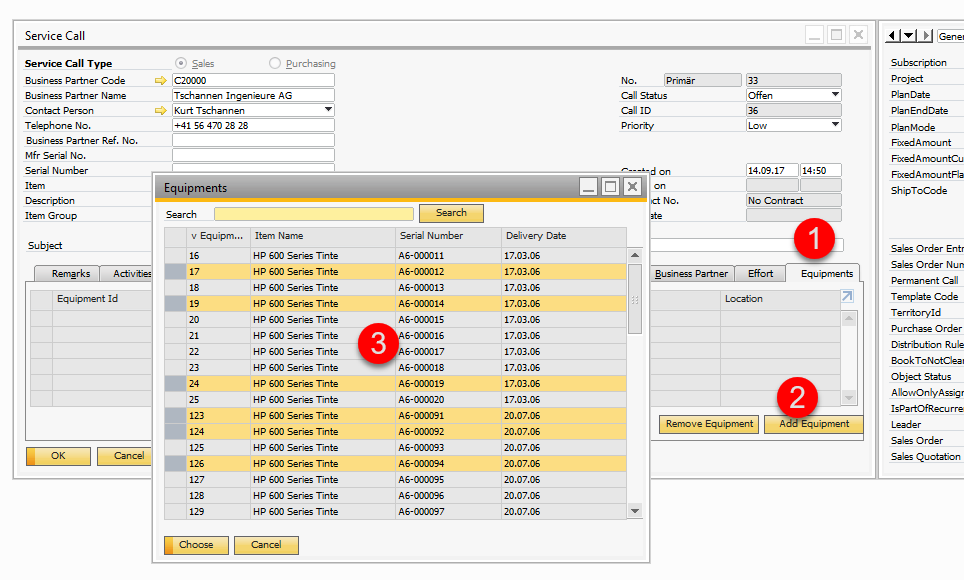964x580 pixels.
Task: Go to next record arrow in side panel
Action: click(926, 36)
